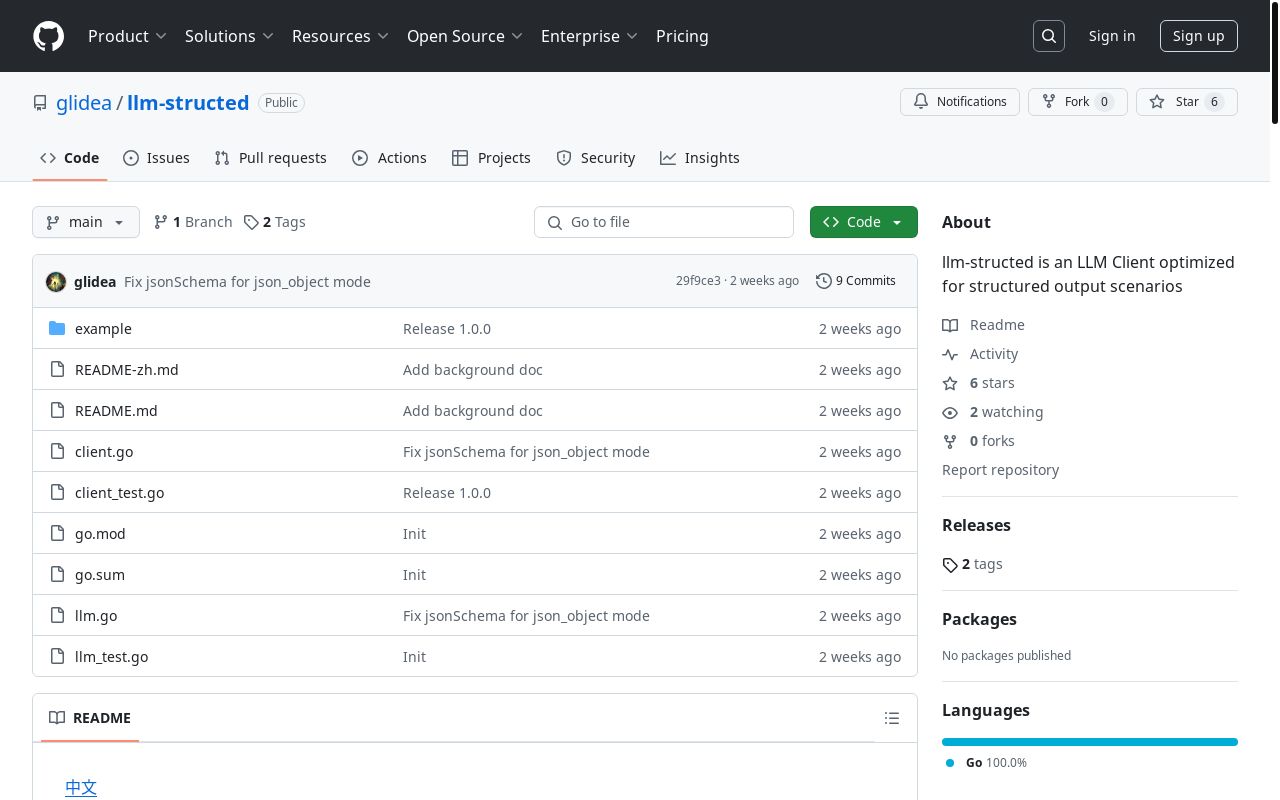
Task: Click the Activity pulse icon
Action: tap(950, 354)
